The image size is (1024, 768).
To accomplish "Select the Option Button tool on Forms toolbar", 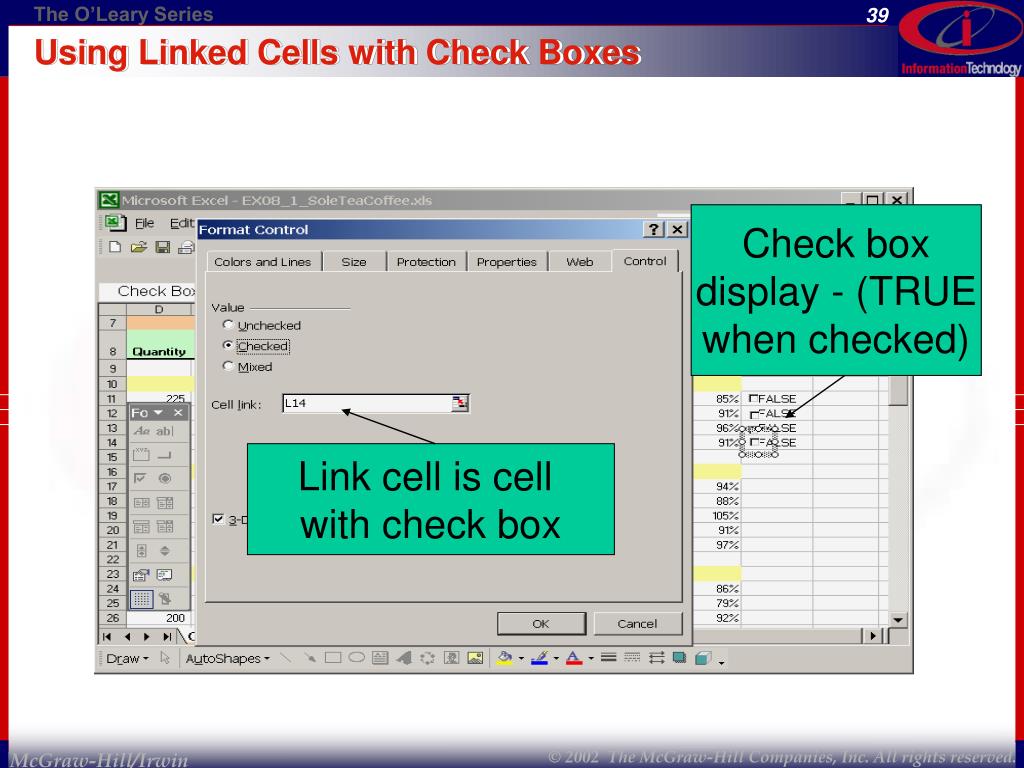I will point(165,479).
